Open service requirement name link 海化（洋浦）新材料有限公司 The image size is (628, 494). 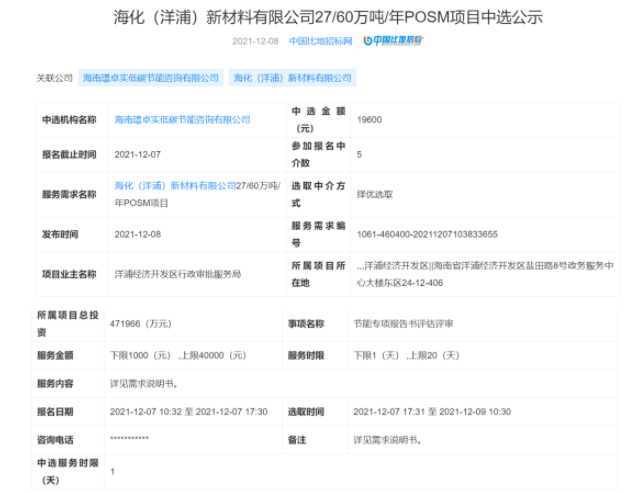(x=175, y=186)
